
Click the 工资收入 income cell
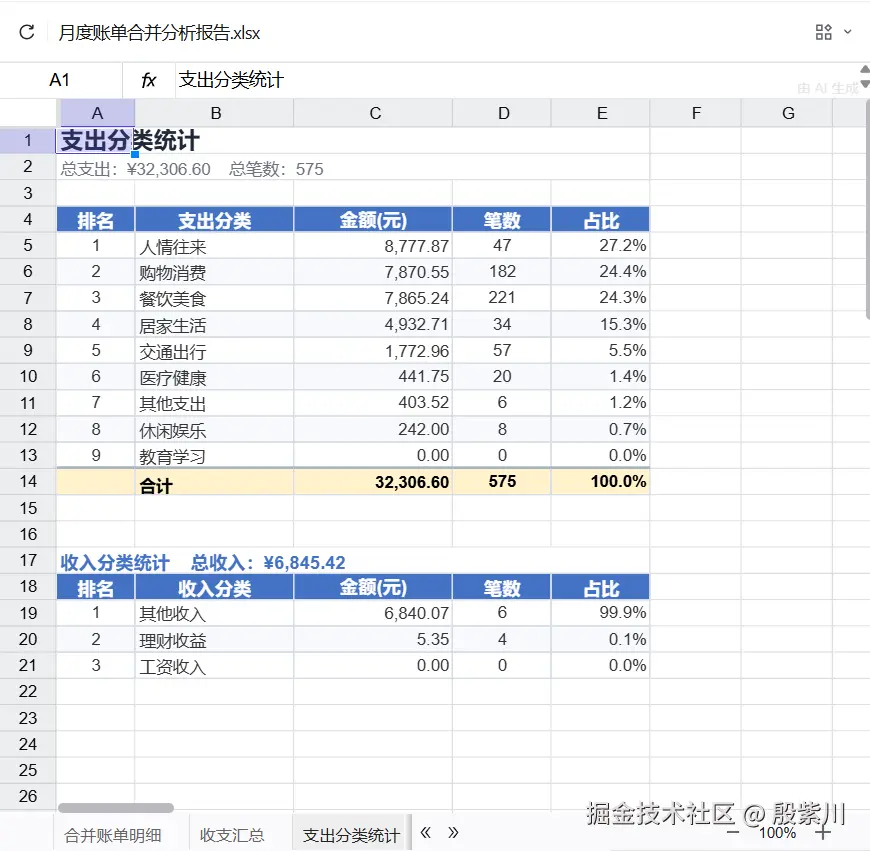point(215,666)
